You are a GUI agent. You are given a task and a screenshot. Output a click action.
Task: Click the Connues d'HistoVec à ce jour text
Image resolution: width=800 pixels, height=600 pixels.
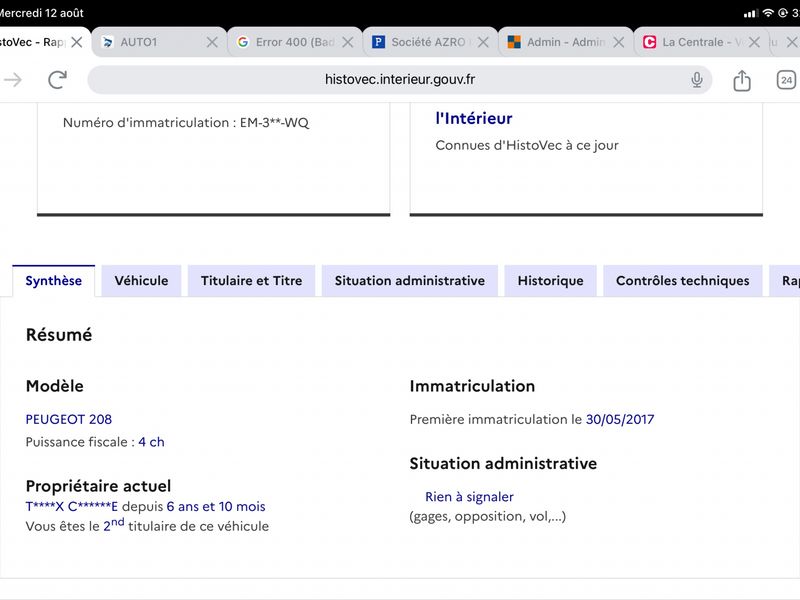point(527,146)
